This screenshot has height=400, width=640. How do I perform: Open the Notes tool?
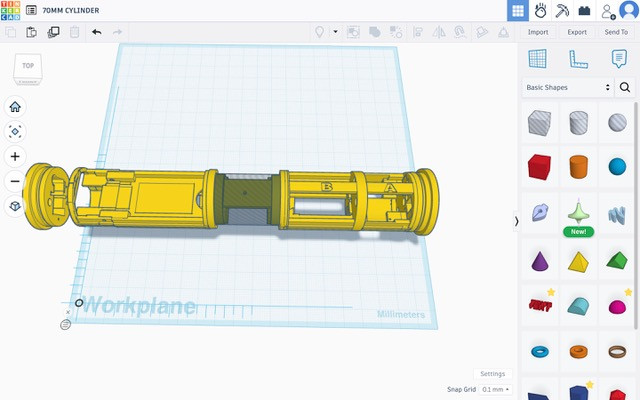618,59
